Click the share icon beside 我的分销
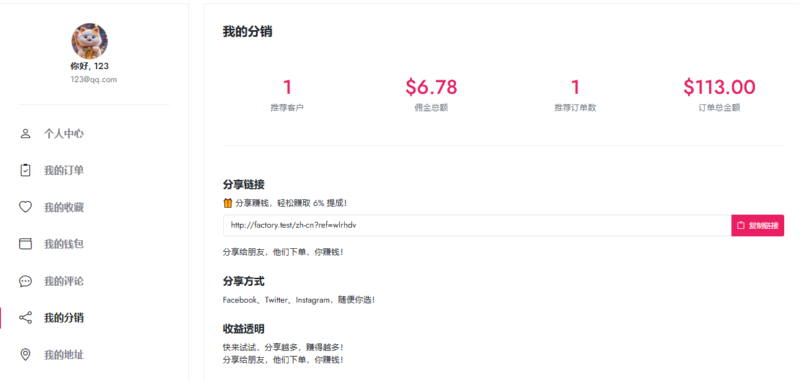800x381 pixels. pyautogui.click(x=25, y=318)
